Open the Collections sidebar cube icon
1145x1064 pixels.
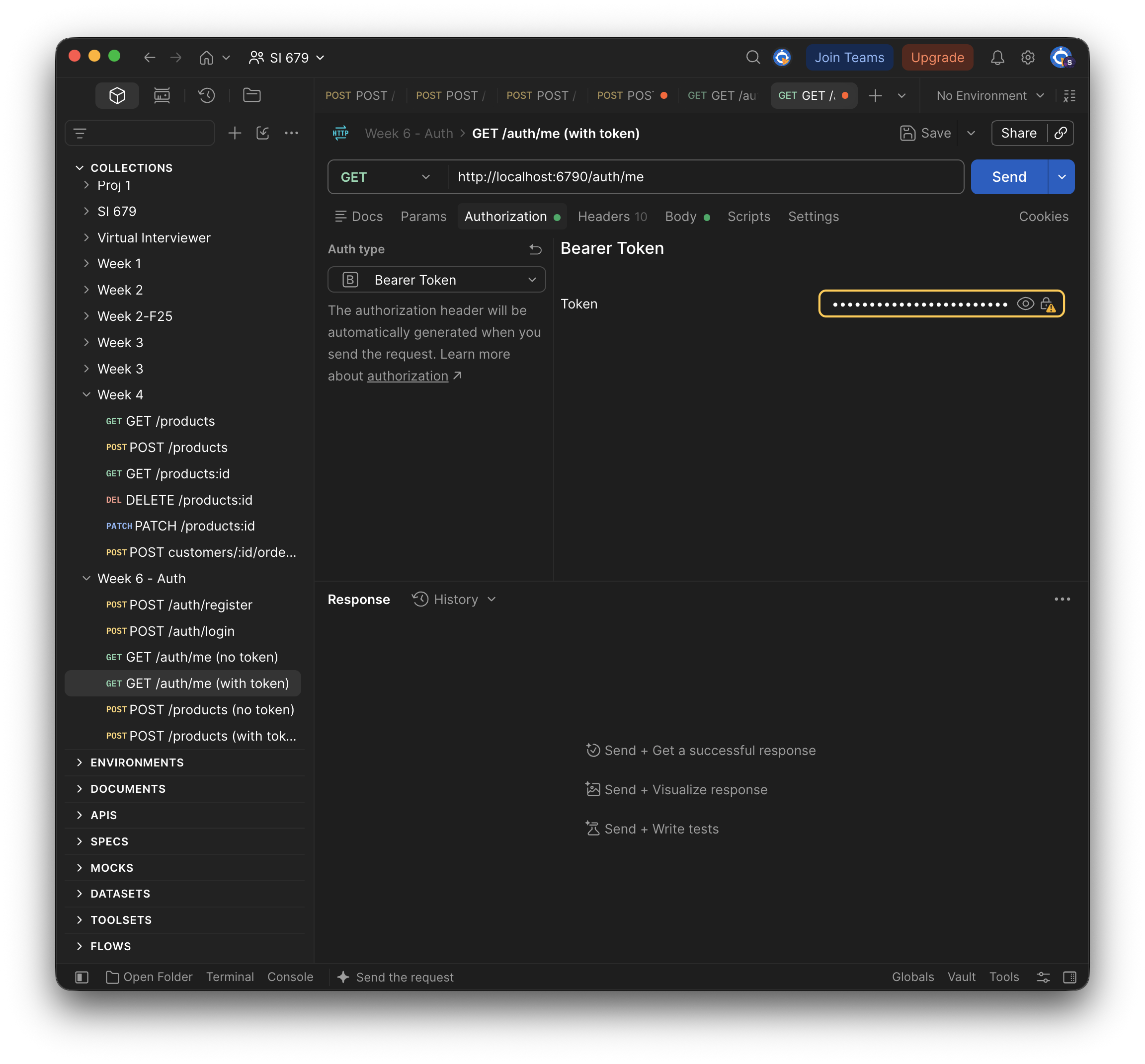click(x=117, y=95)
